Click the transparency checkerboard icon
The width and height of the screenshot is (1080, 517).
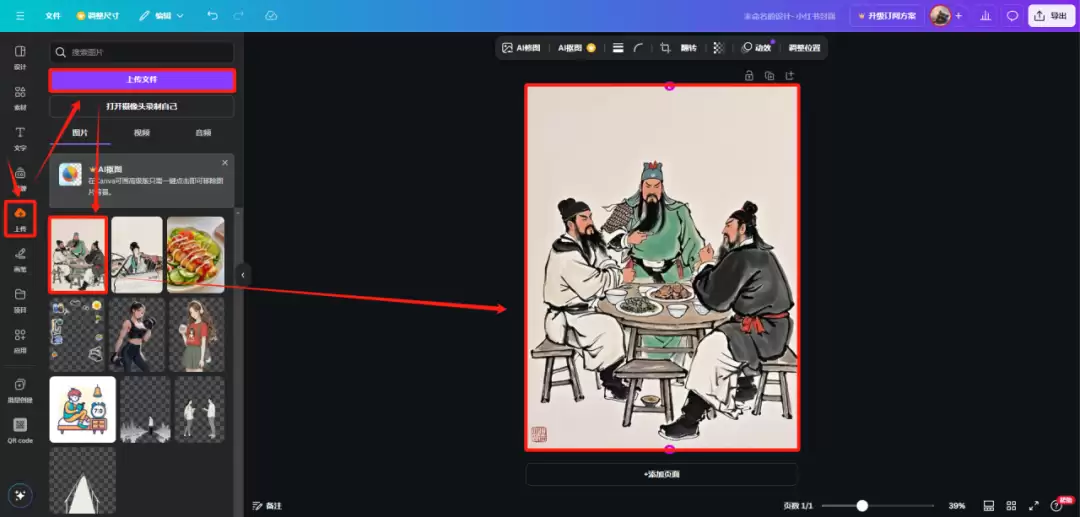[x=717, y=48]
